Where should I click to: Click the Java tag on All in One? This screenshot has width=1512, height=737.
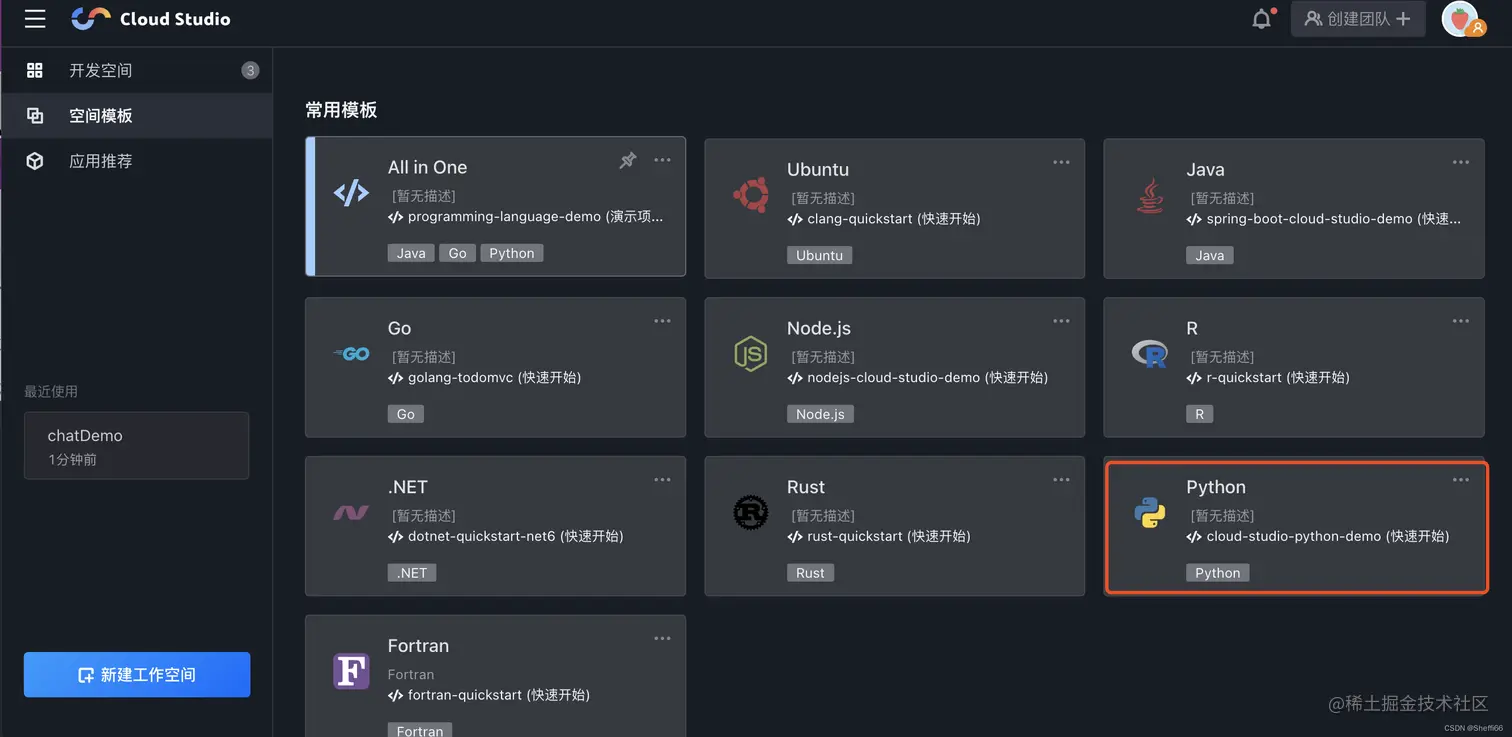coord(411,253)
